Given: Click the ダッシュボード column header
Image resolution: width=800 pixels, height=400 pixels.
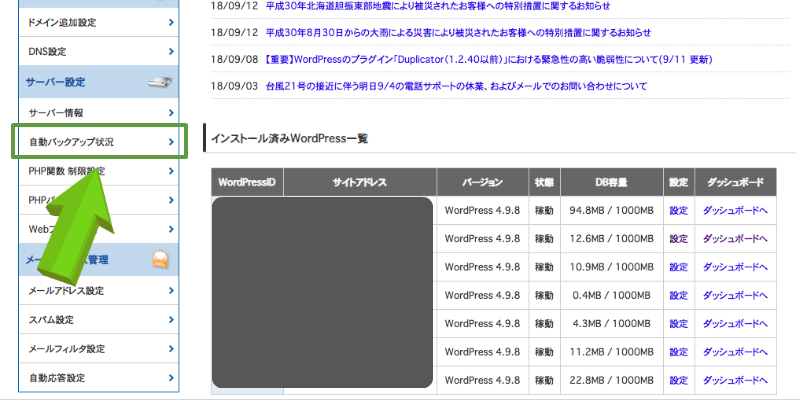Looking at the screenshot, I should point(735,182).
